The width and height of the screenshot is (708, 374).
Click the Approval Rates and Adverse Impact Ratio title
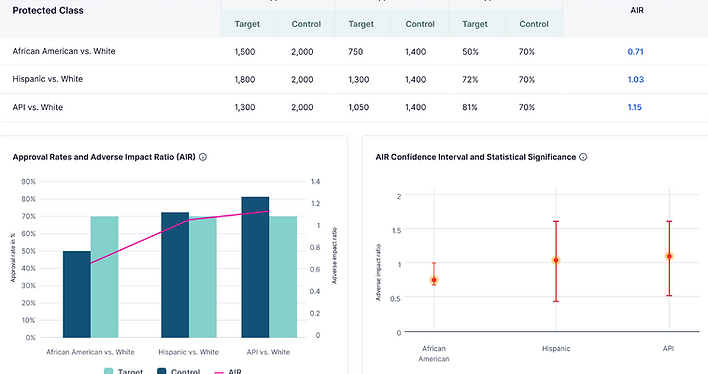104,157
